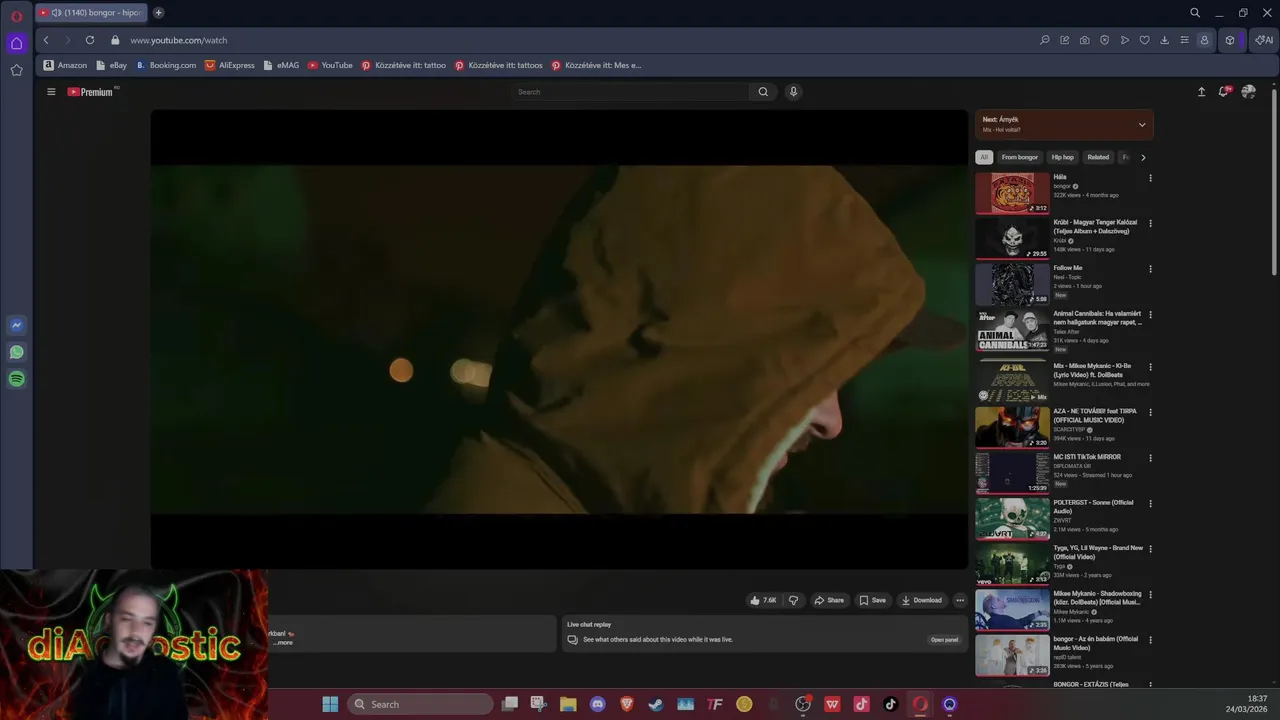Image resolution: width=1280 pixels, height=720 pixels.
Task: Open options for Krúbi Magyar Tenger Kalózai
Action: pyautogui.click(x=1150, y=224)
